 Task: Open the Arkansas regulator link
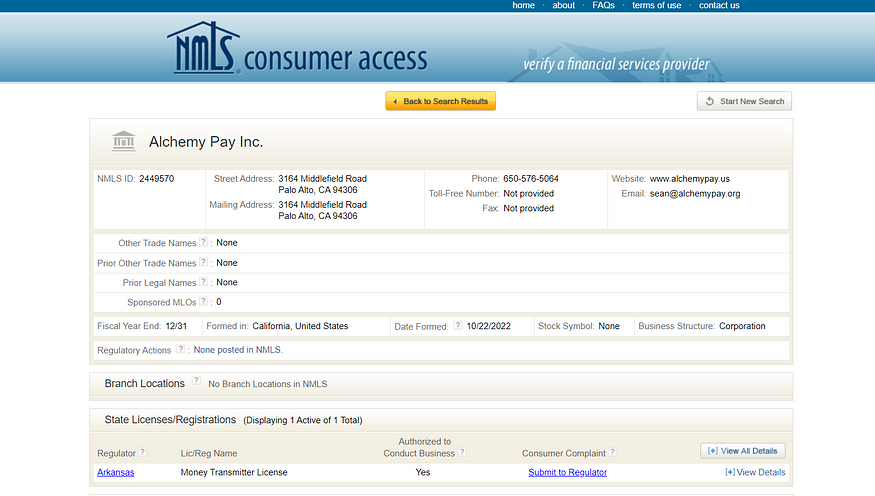(x=116, y=472)
